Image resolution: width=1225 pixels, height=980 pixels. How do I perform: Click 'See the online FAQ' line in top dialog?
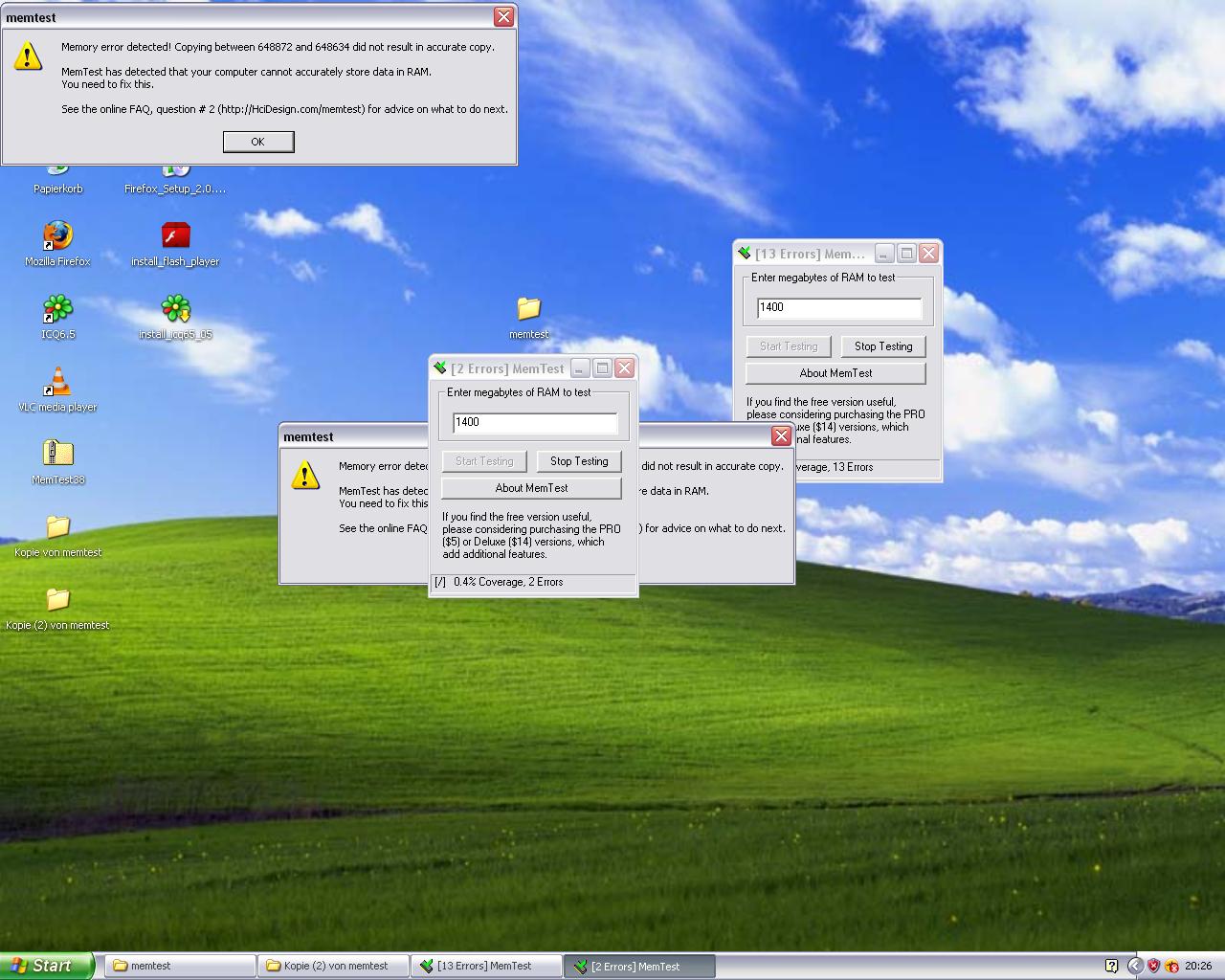tap(284, 109)
